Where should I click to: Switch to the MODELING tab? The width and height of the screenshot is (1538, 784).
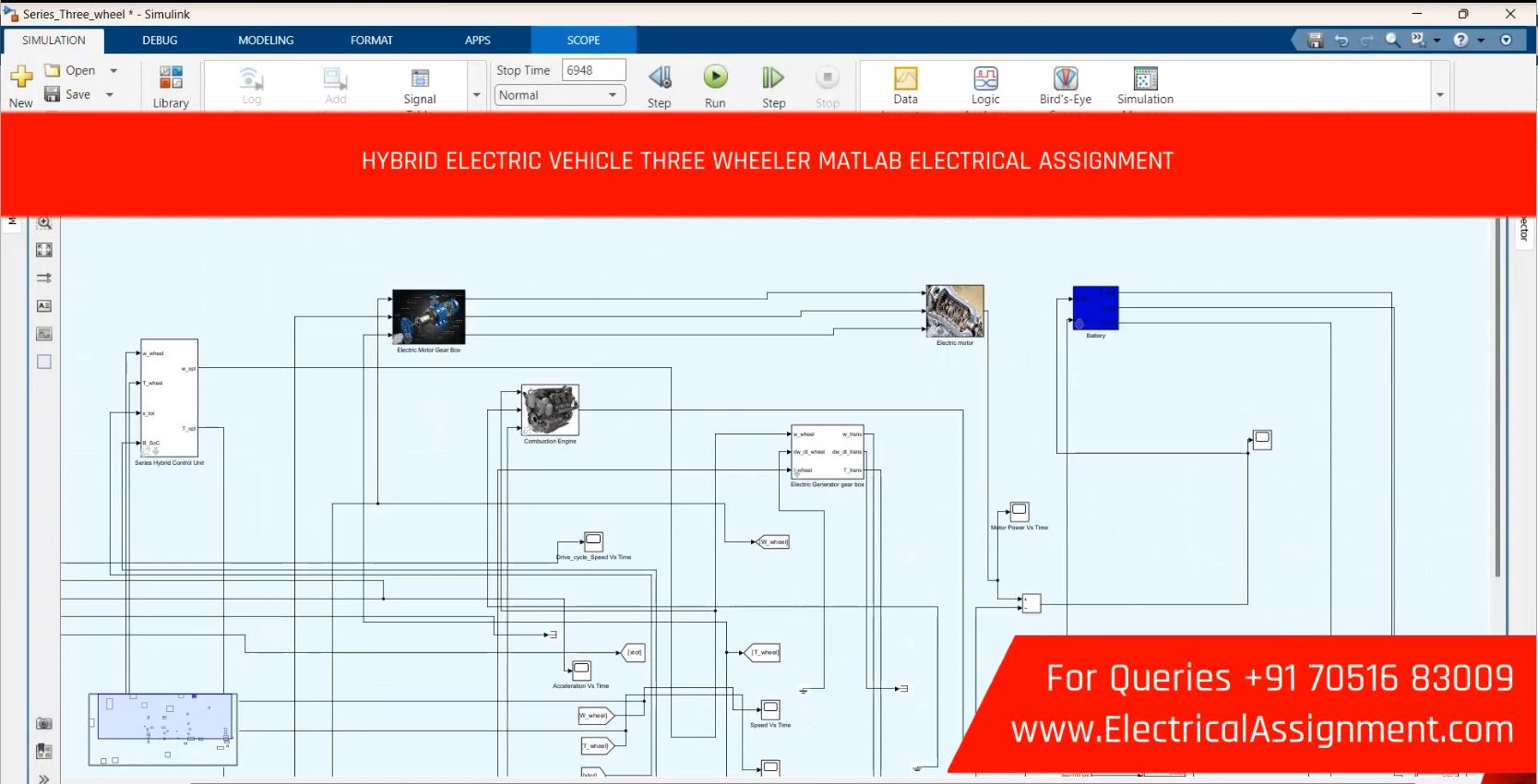(x=266, y=40)
